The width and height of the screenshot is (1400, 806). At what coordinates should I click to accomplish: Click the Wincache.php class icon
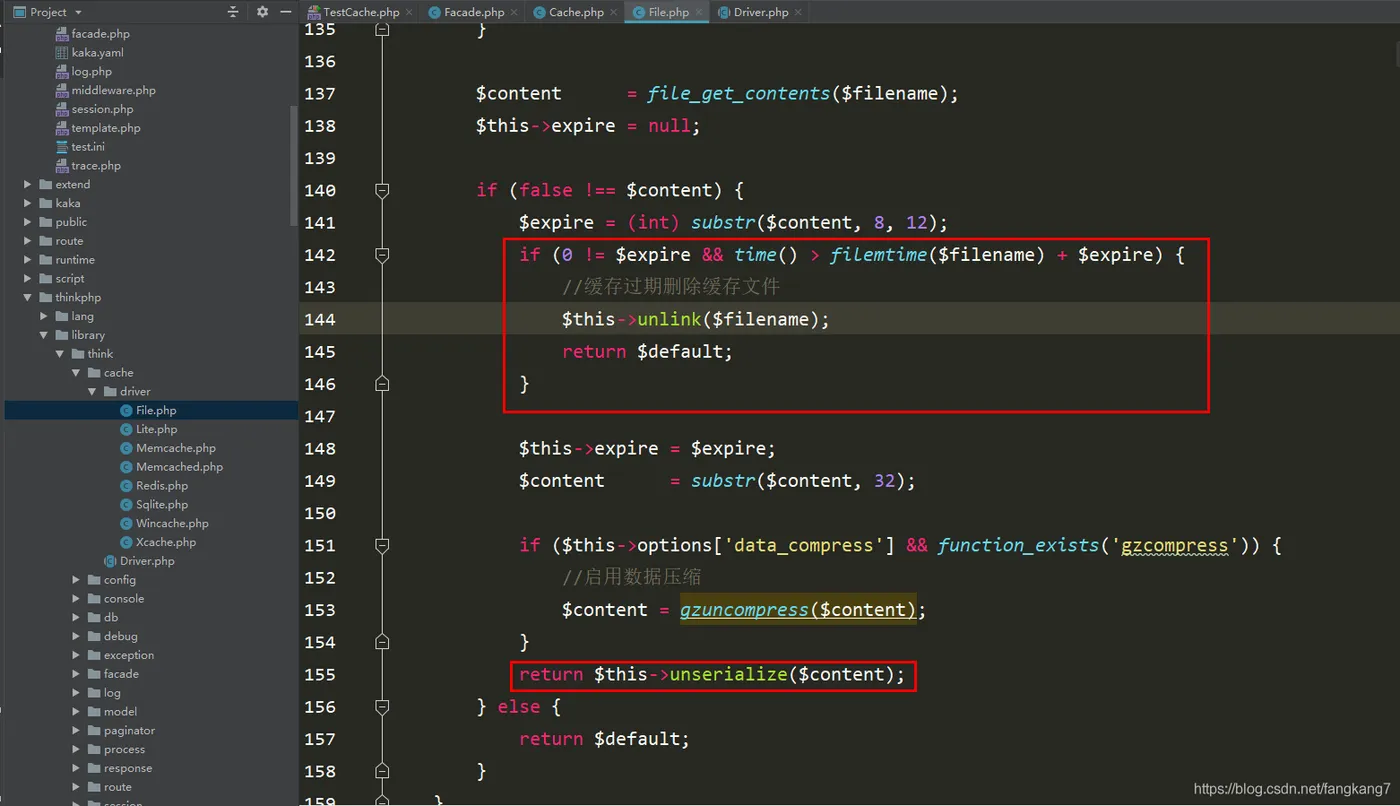click(x=126, y=523)
